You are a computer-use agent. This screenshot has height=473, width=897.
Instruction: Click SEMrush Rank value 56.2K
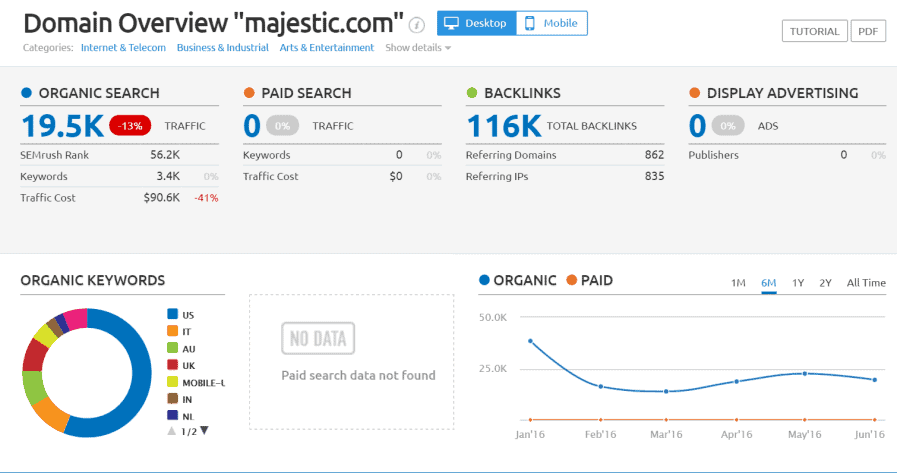[165, 155]
